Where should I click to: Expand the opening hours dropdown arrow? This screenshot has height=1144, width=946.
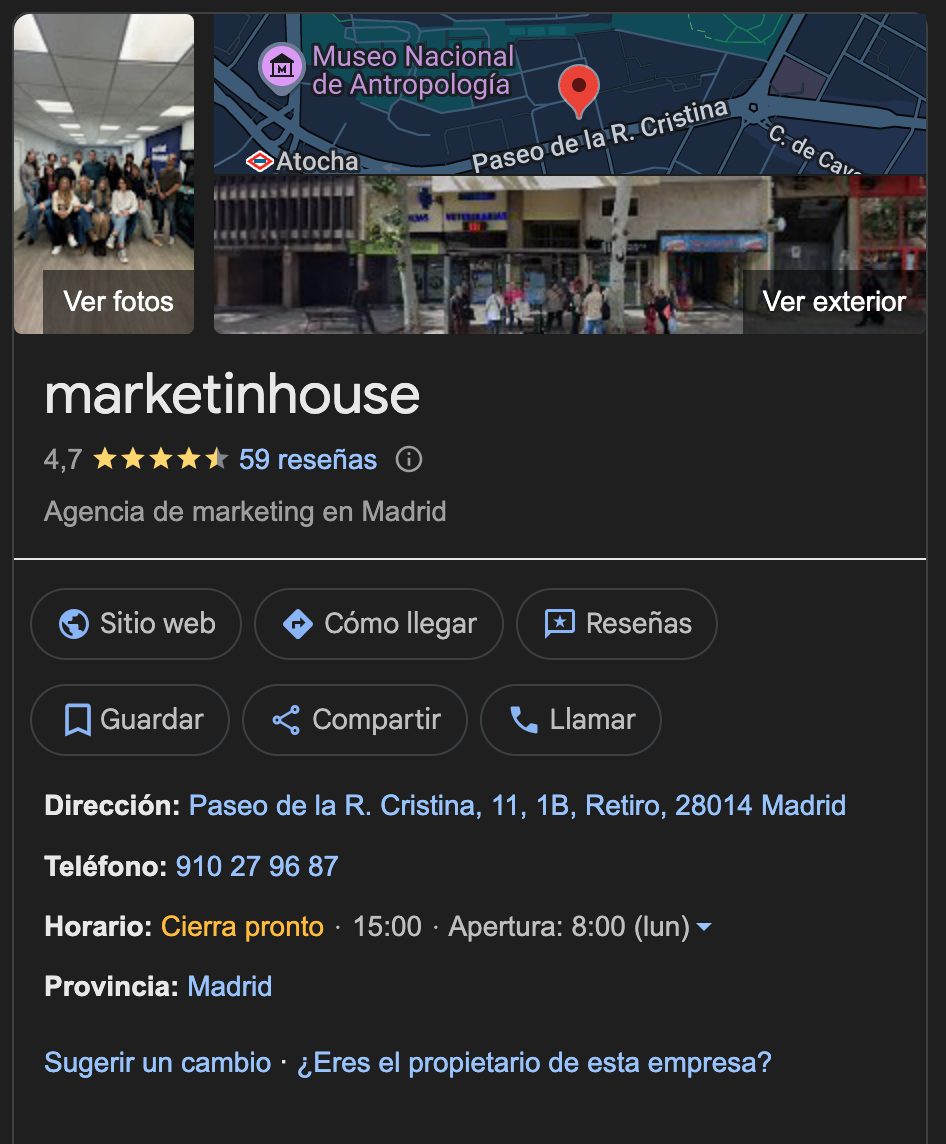pos(704,927)
